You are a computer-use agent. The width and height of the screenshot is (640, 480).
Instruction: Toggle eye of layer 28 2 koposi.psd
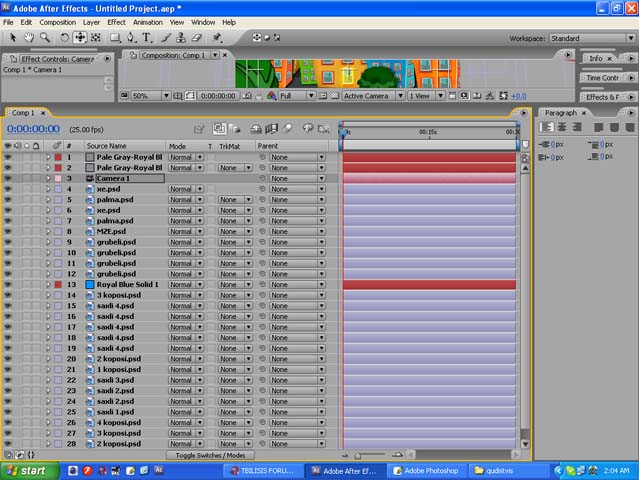tap(7, 444)
